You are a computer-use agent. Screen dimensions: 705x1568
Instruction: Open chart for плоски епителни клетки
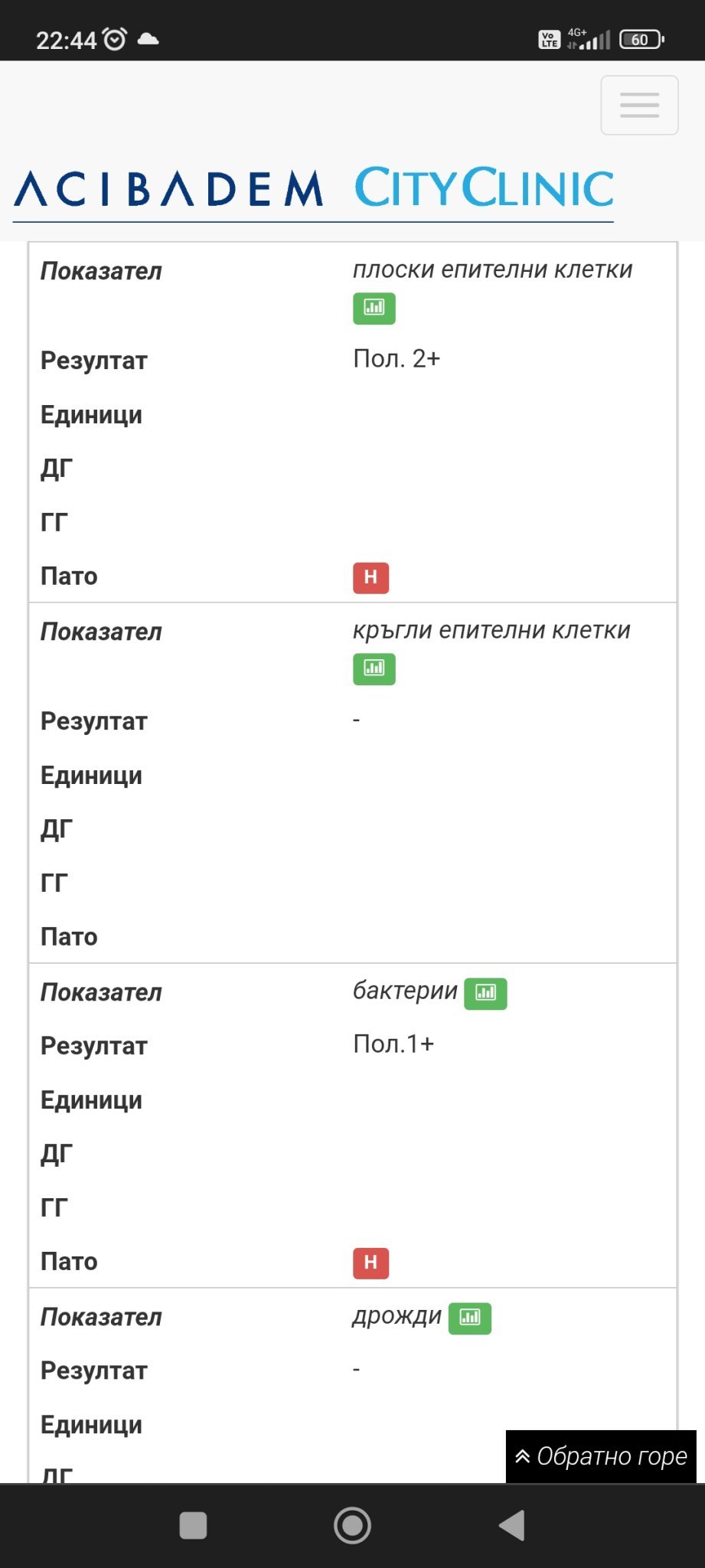click(x=374, y=309)
